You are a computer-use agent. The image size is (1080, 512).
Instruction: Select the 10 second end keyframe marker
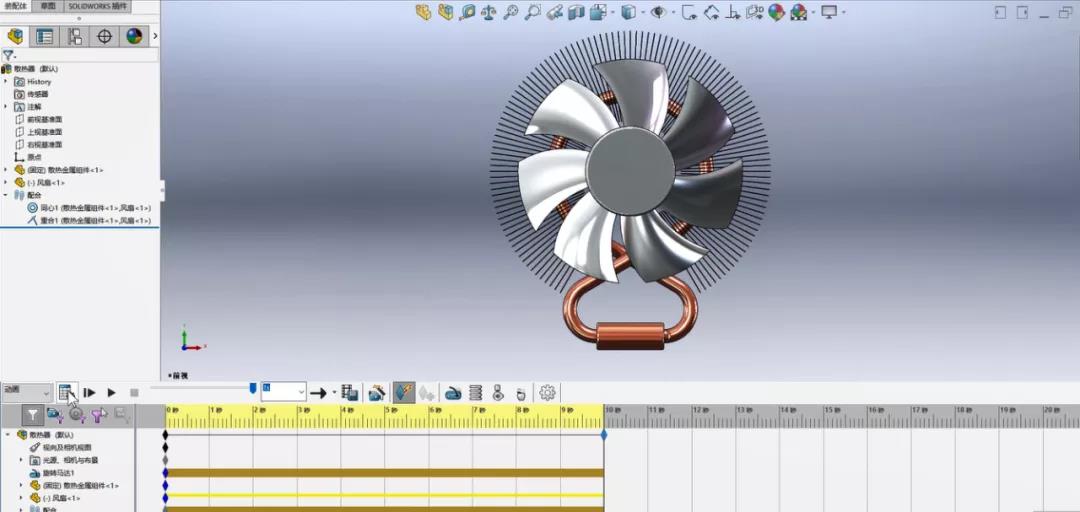(604, 435)
